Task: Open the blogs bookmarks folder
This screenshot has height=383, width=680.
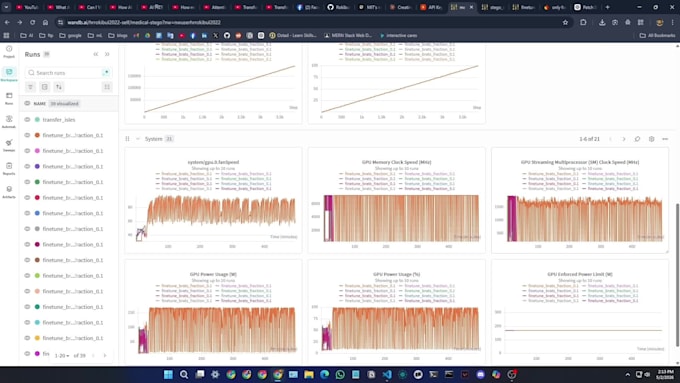Action: click(118, 35)
